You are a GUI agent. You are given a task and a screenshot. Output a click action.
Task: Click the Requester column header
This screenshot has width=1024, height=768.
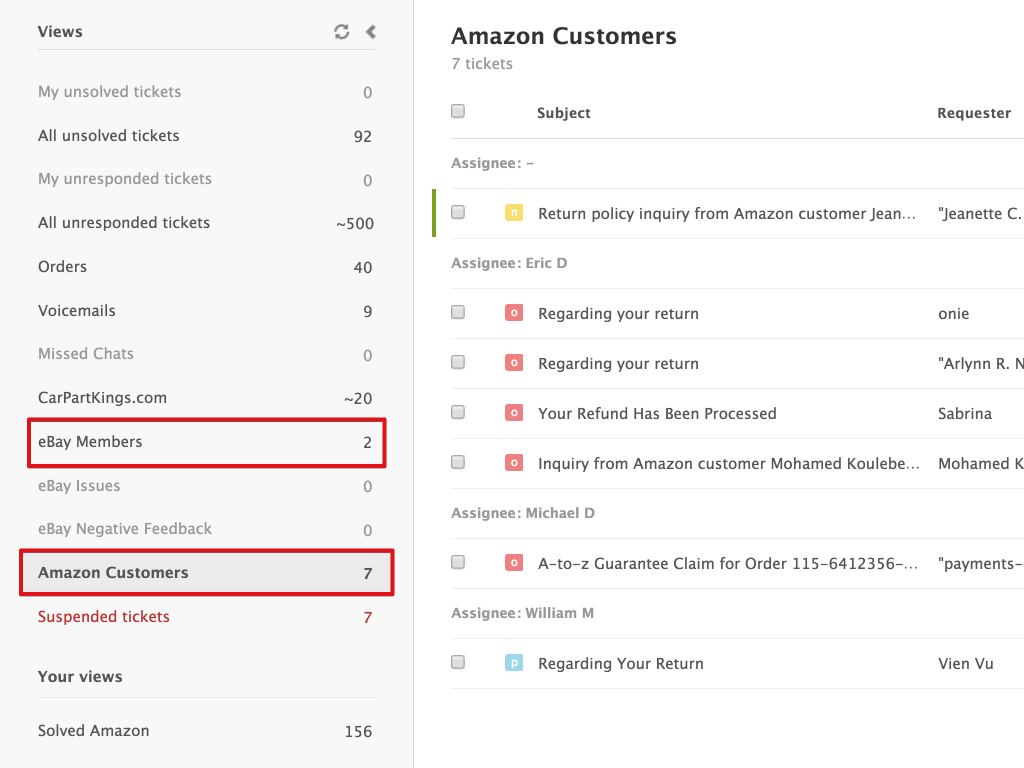tap(973, 113)
